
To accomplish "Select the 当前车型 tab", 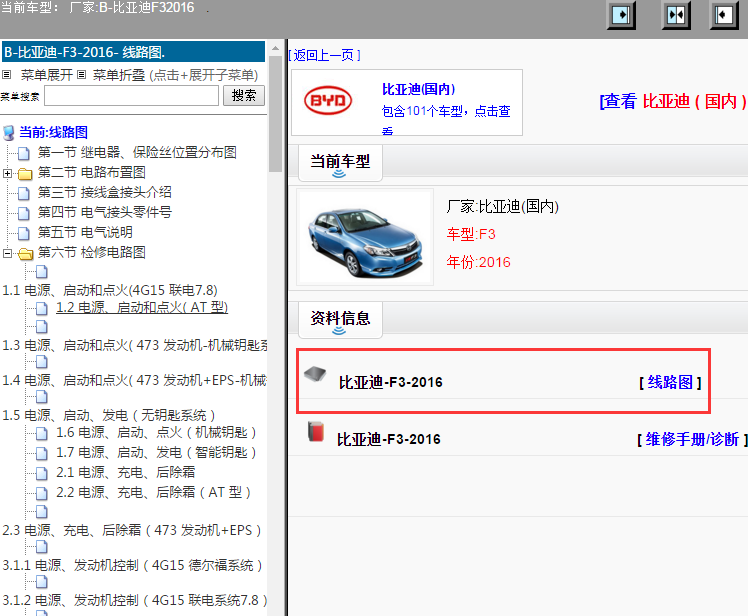I will [x=340, y=163].
